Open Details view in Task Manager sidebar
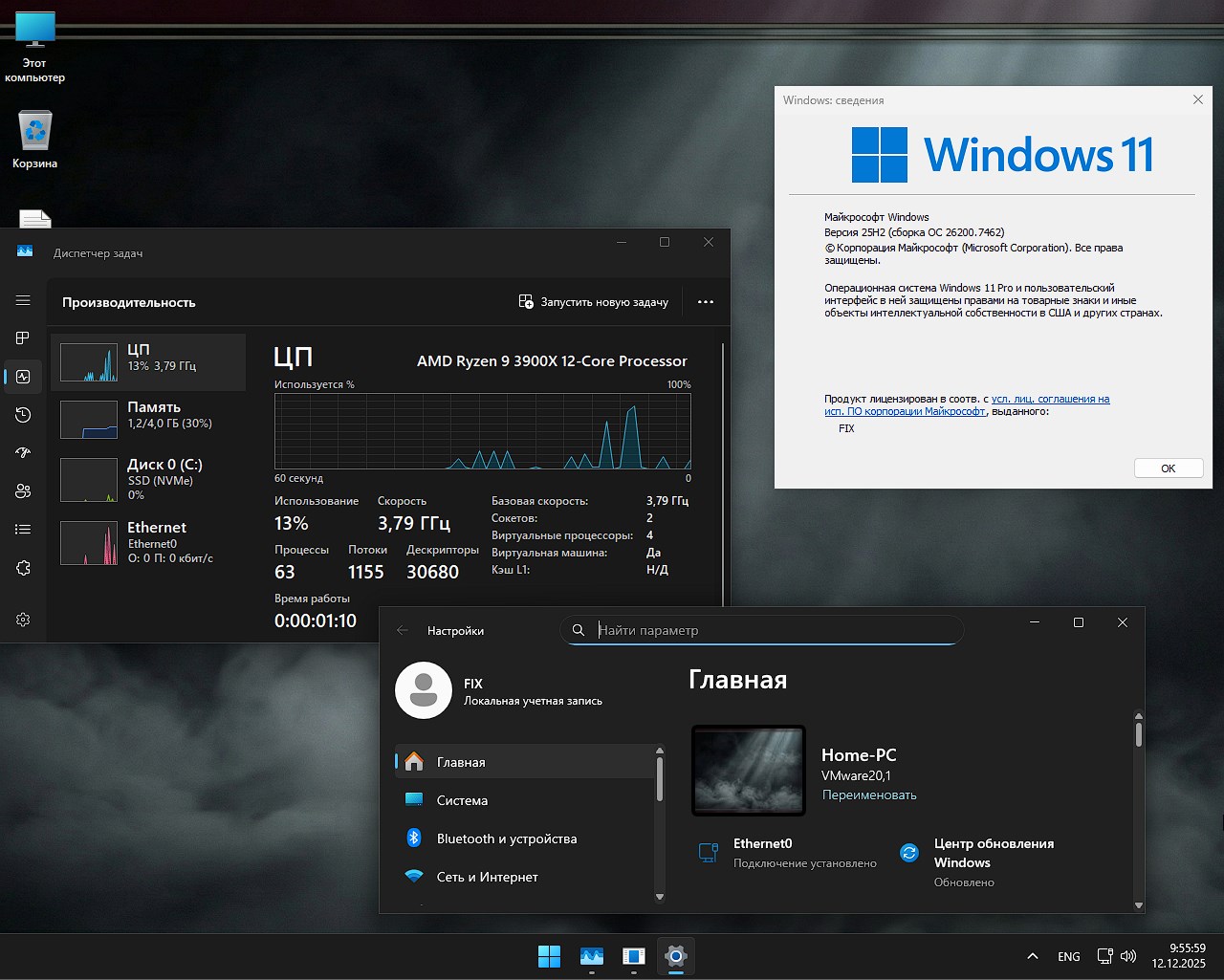This screenshot has height=980, width=1224. (23, 529)
